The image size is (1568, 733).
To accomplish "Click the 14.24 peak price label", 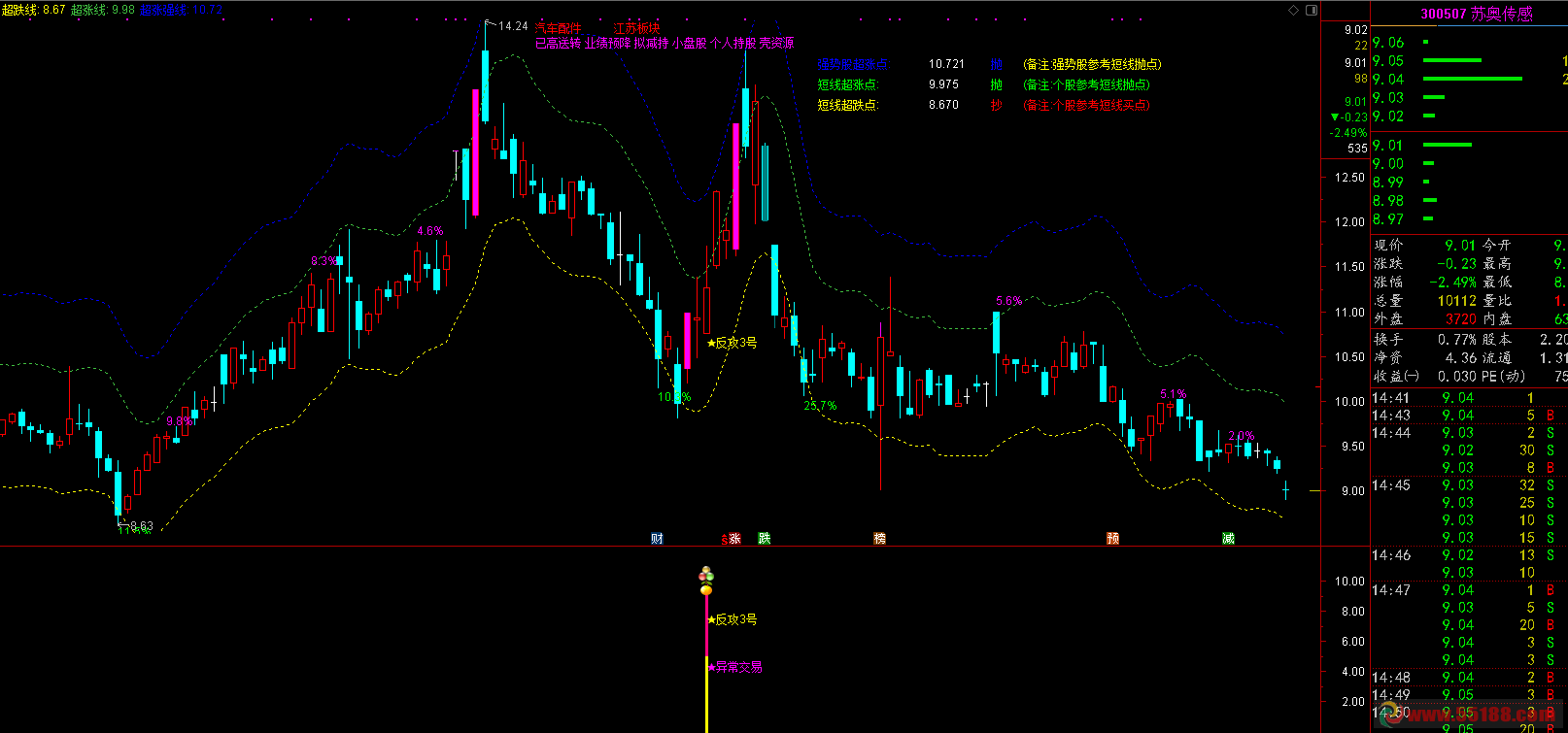I will click(513, 26).
